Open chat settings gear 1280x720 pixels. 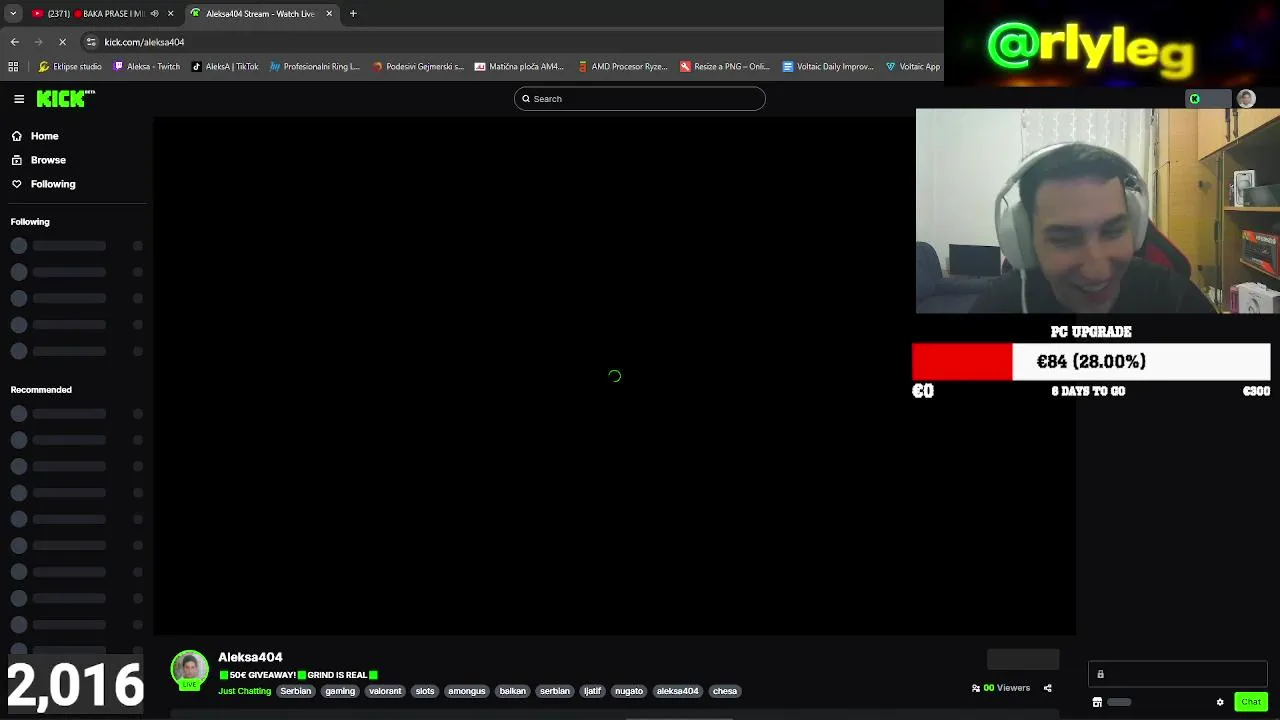coord(1220,702)
